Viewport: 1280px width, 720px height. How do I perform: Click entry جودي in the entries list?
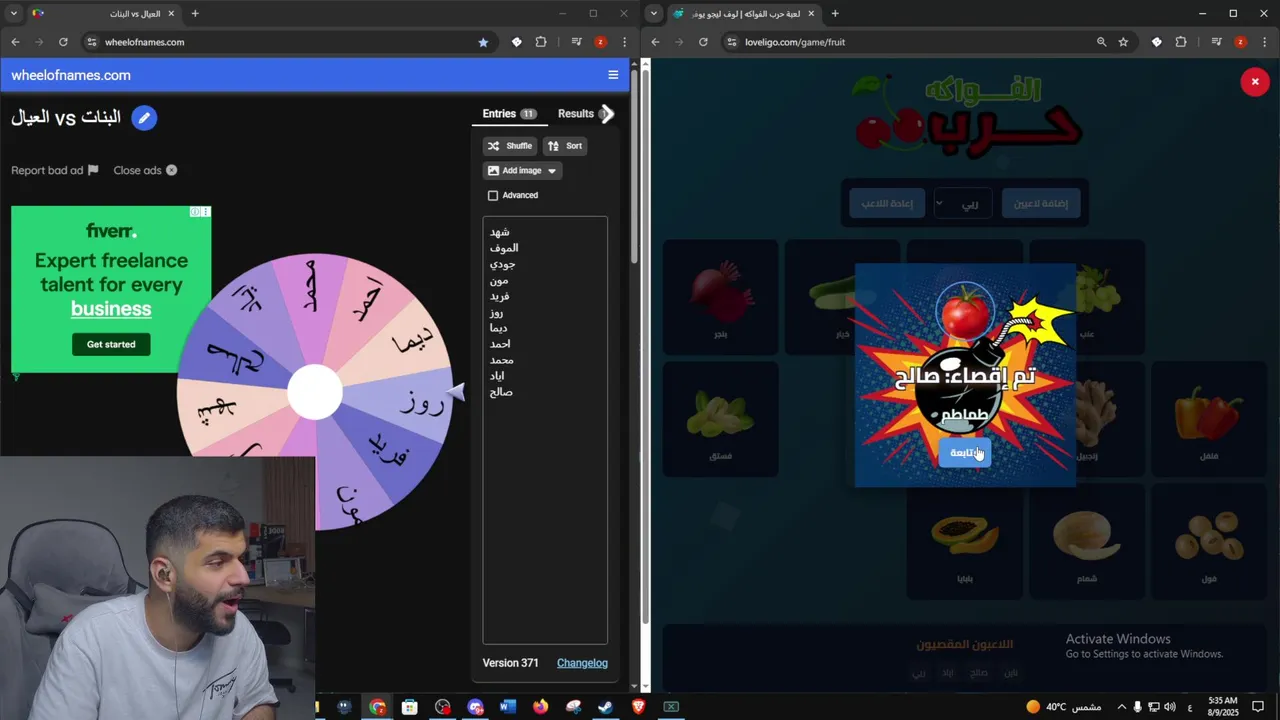[x=502, y=264]
